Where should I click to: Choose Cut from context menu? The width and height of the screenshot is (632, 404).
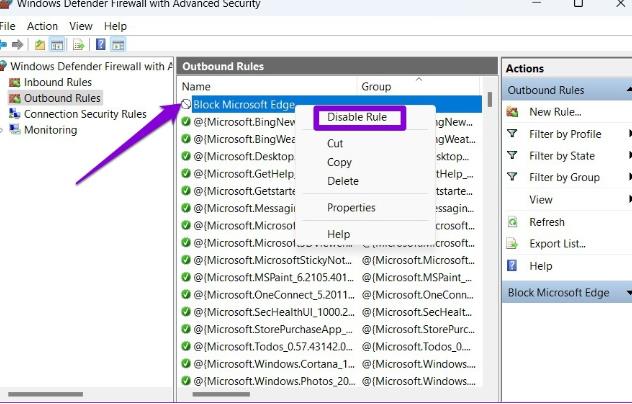click(335, 144)
